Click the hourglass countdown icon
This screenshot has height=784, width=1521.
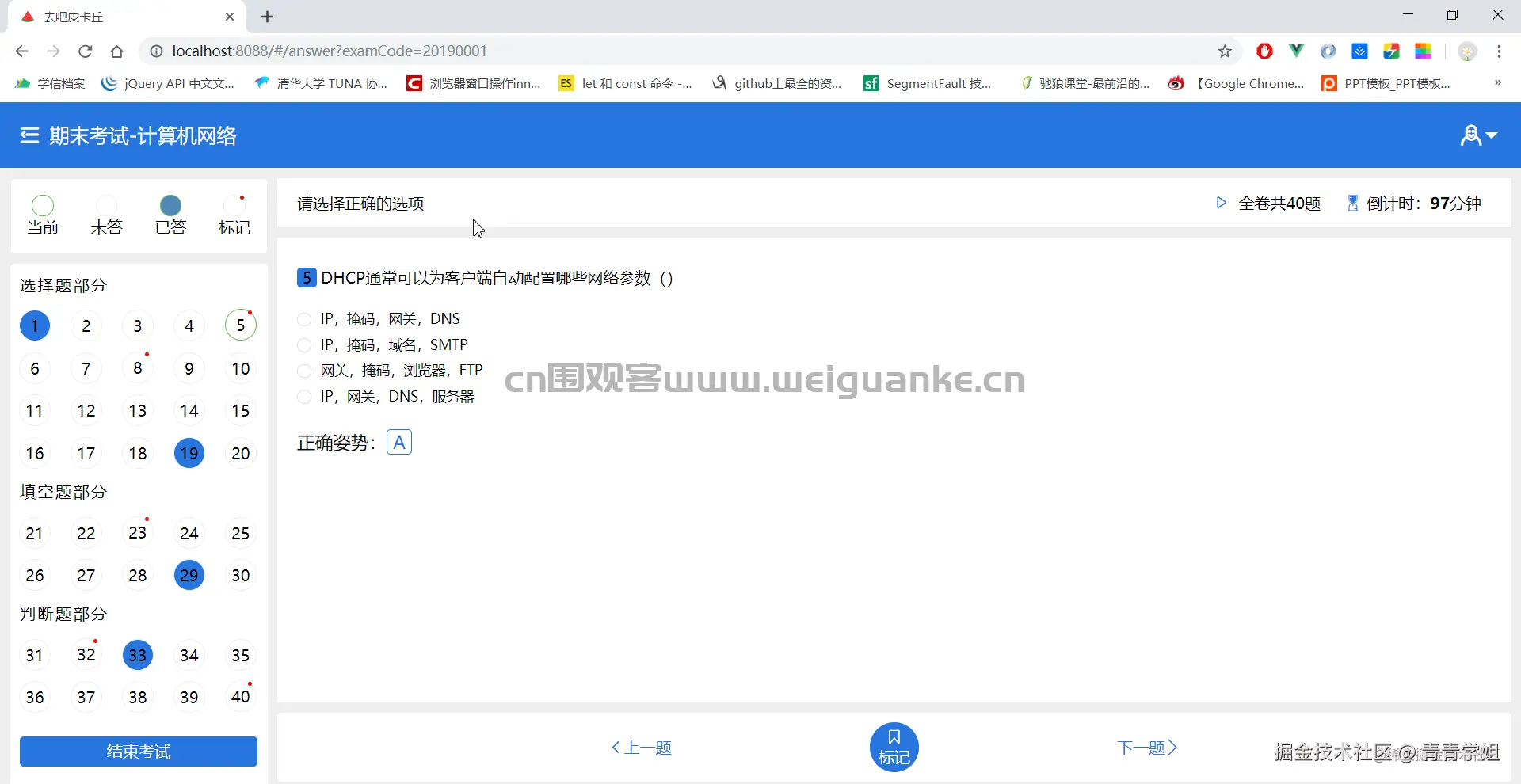coord(1353,204)
